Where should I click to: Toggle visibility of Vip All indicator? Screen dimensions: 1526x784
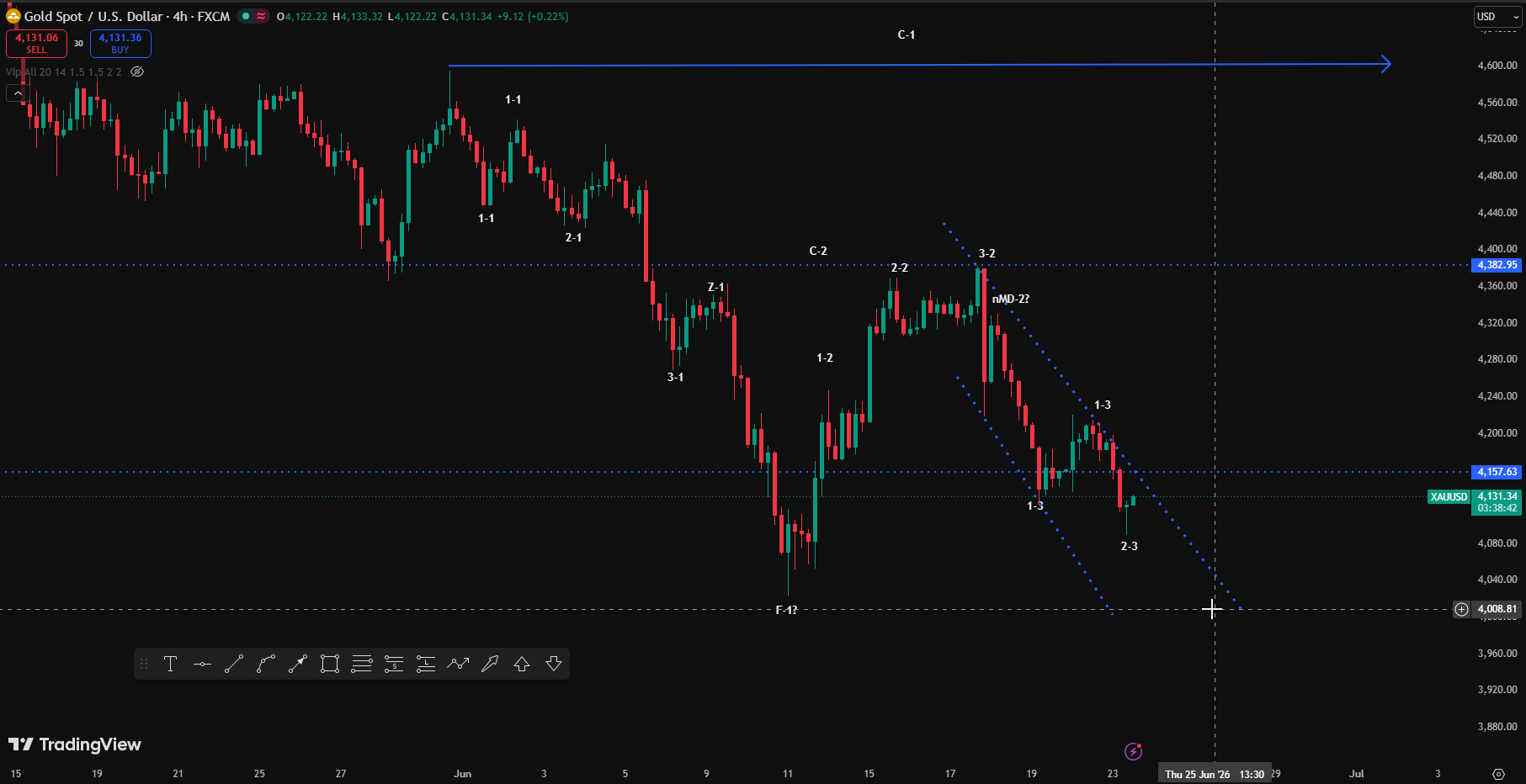137,72
